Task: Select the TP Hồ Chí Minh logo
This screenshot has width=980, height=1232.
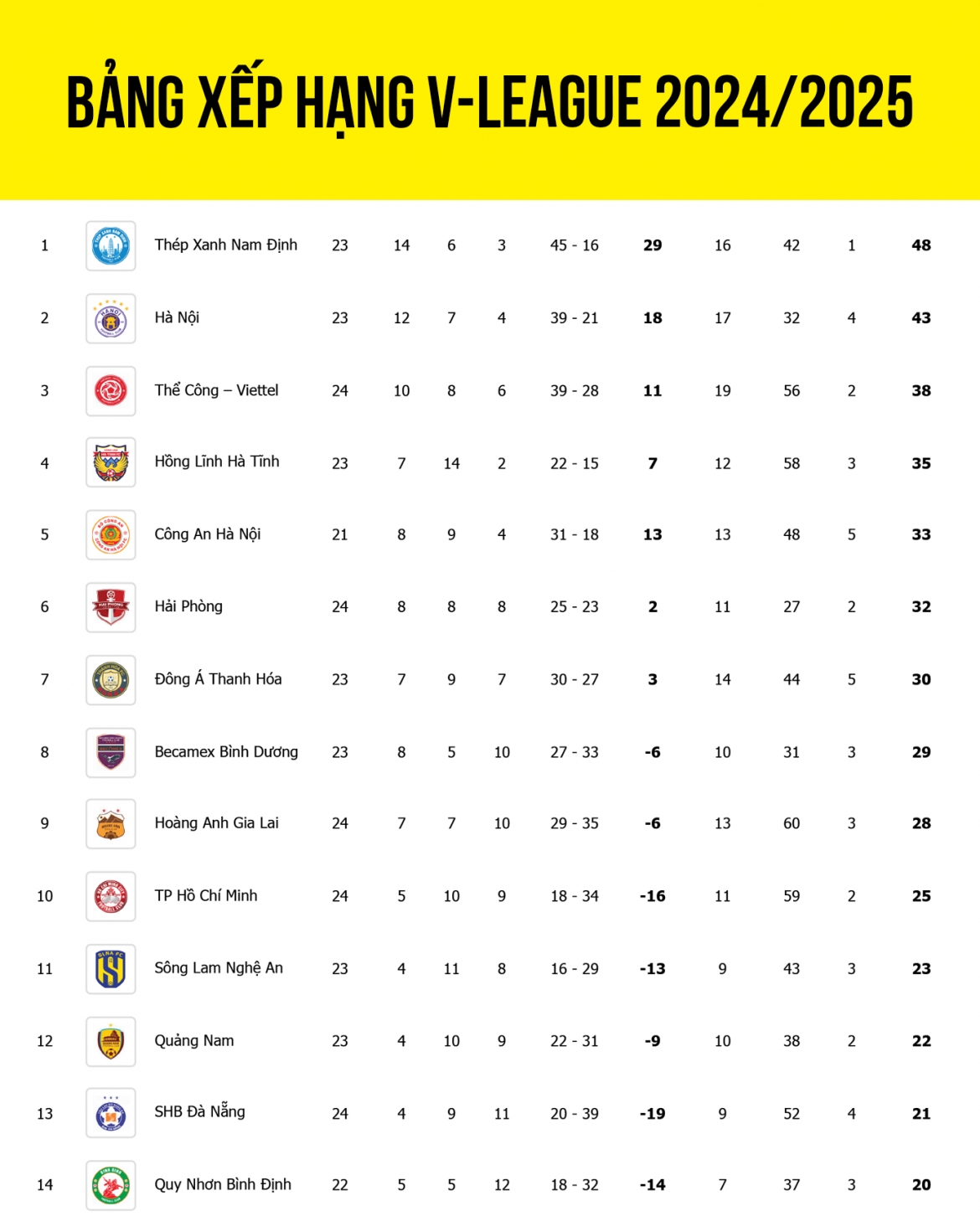Action: pos(111,896)
